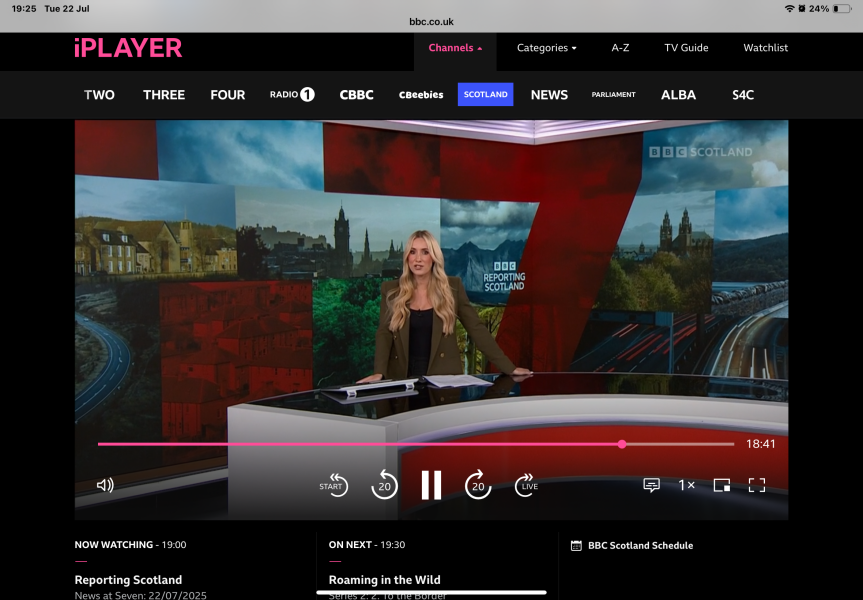Viewport: 863px width, 600px height.
Task: Skip forward 20 seconds
Action: (x=478, y=485)
